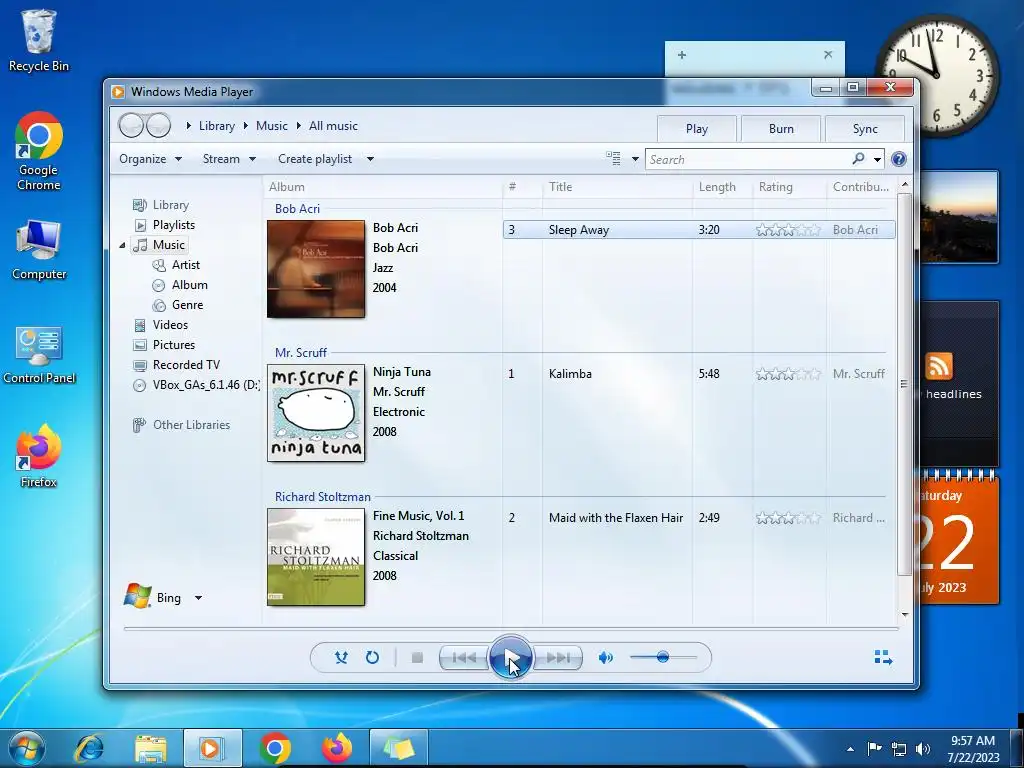The image size is (1024, 768).
Task: Click the Mr. Scruff group header
Action: coord(300,353)
